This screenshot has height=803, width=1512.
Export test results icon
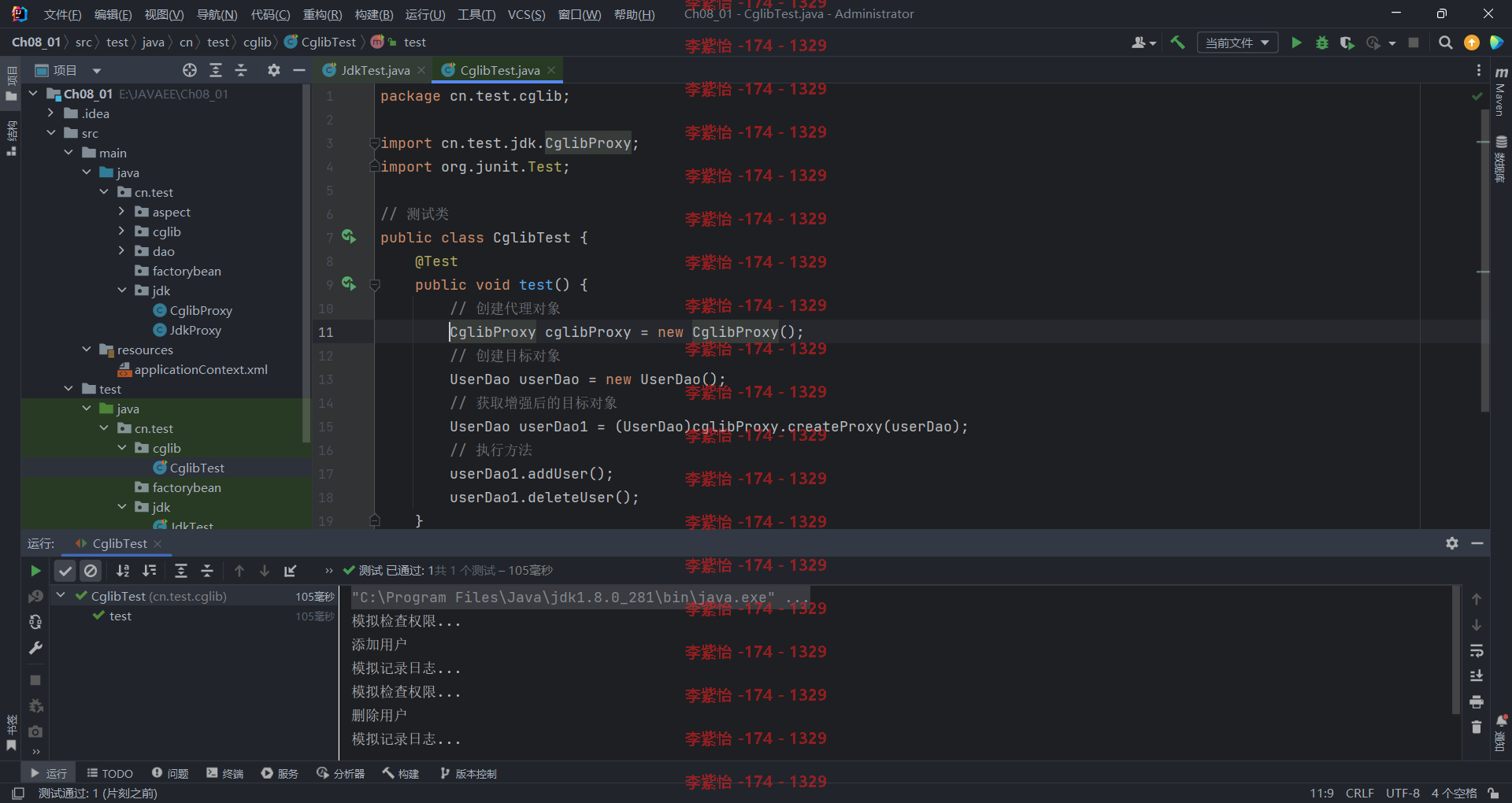click(x=291, y=571)
